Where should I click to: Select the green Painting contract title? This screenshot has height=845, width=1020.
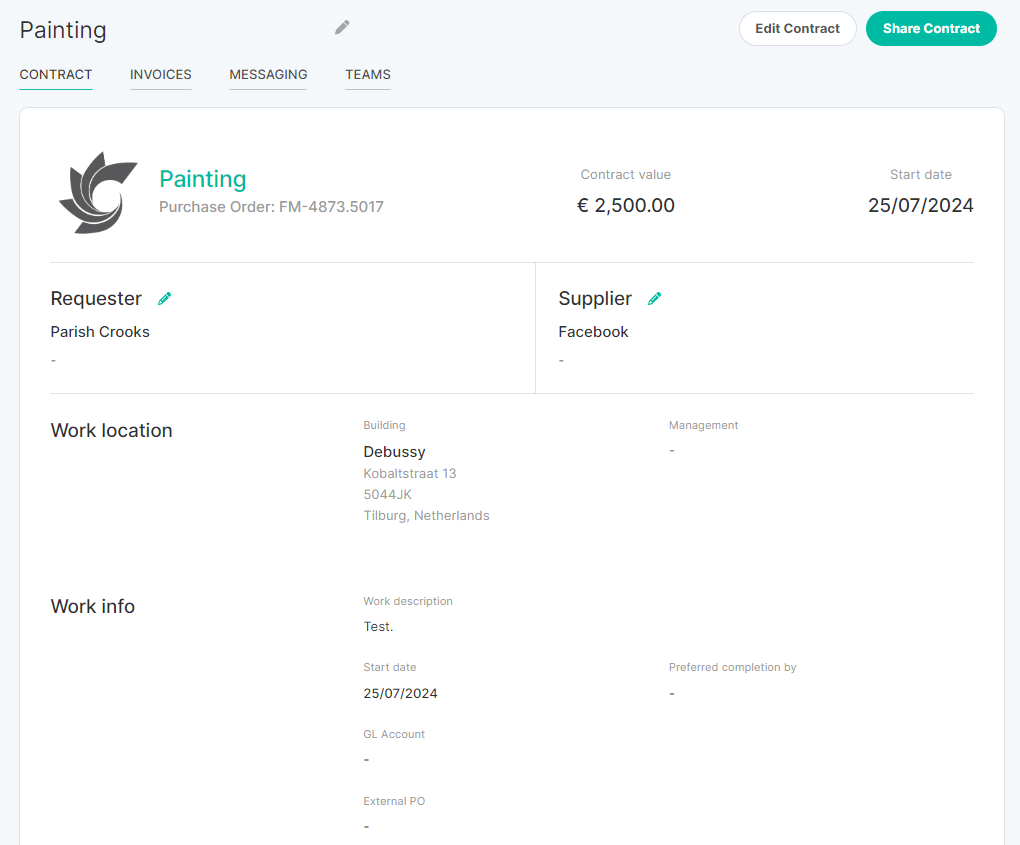pos(203,179)
